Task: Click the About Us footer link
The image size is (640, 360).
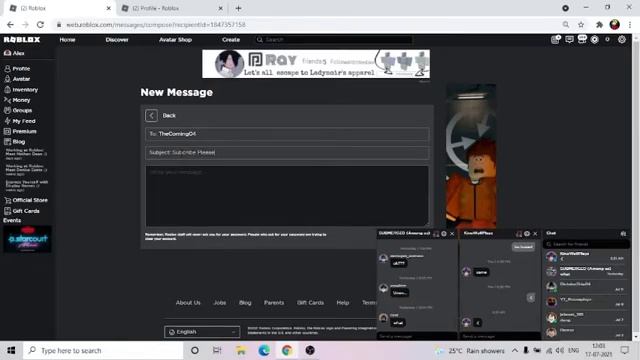Action: coord(188,302)
